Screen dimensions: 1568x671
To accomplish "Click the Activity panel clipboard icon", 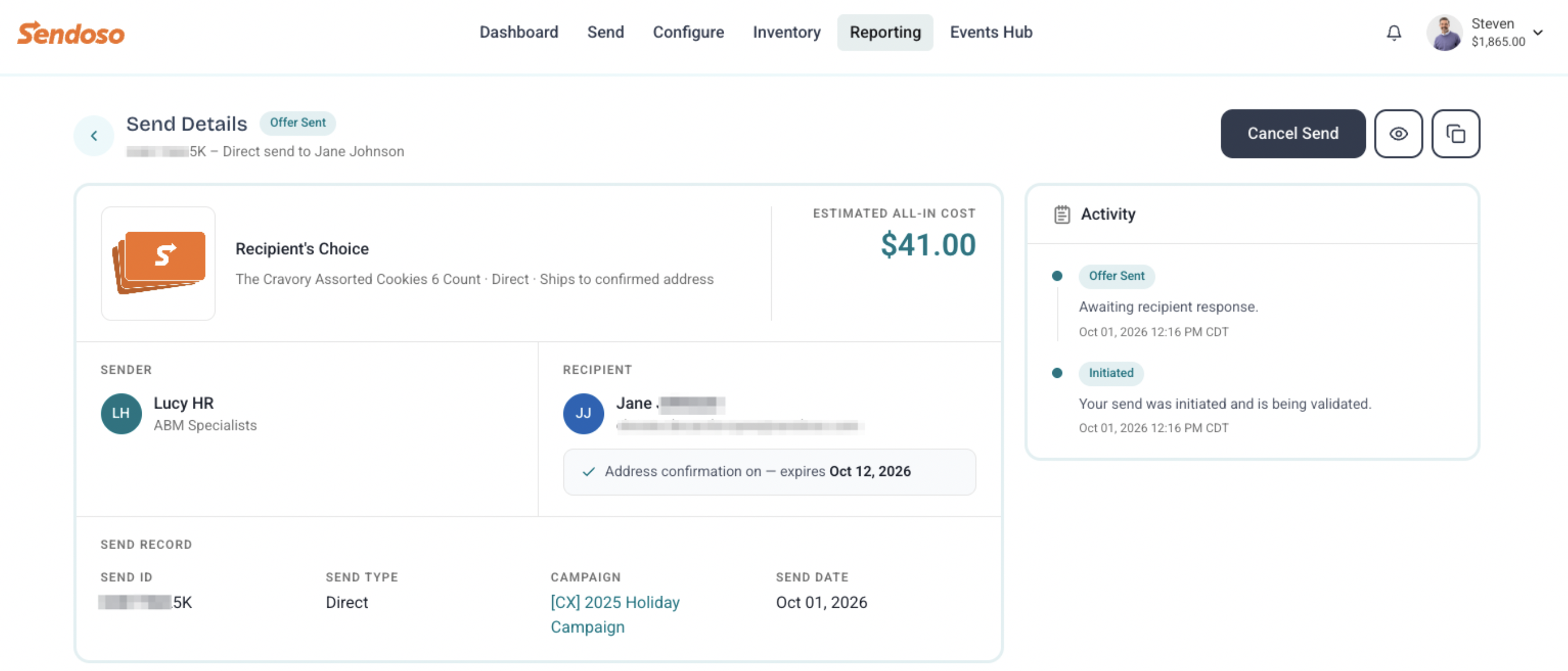I will click(1062, 214).
